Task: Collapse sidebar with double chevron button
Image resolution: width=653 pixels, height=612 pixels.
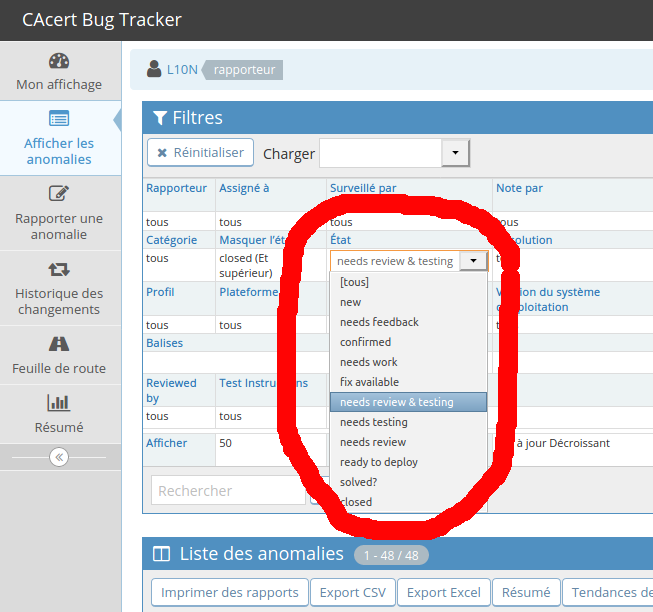Action: [x=59, y=457]
